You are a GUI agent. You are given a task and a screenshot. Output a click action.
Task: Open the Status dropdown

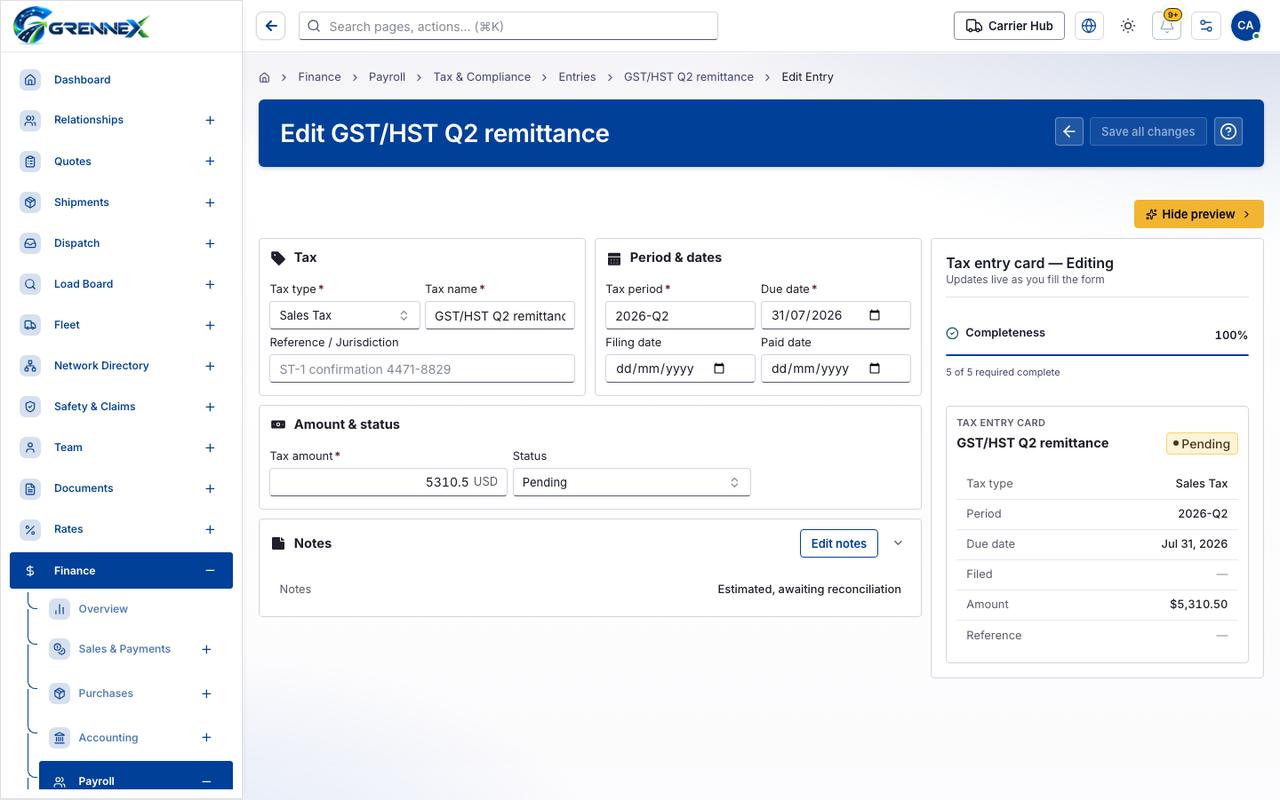tap(631, 482)
